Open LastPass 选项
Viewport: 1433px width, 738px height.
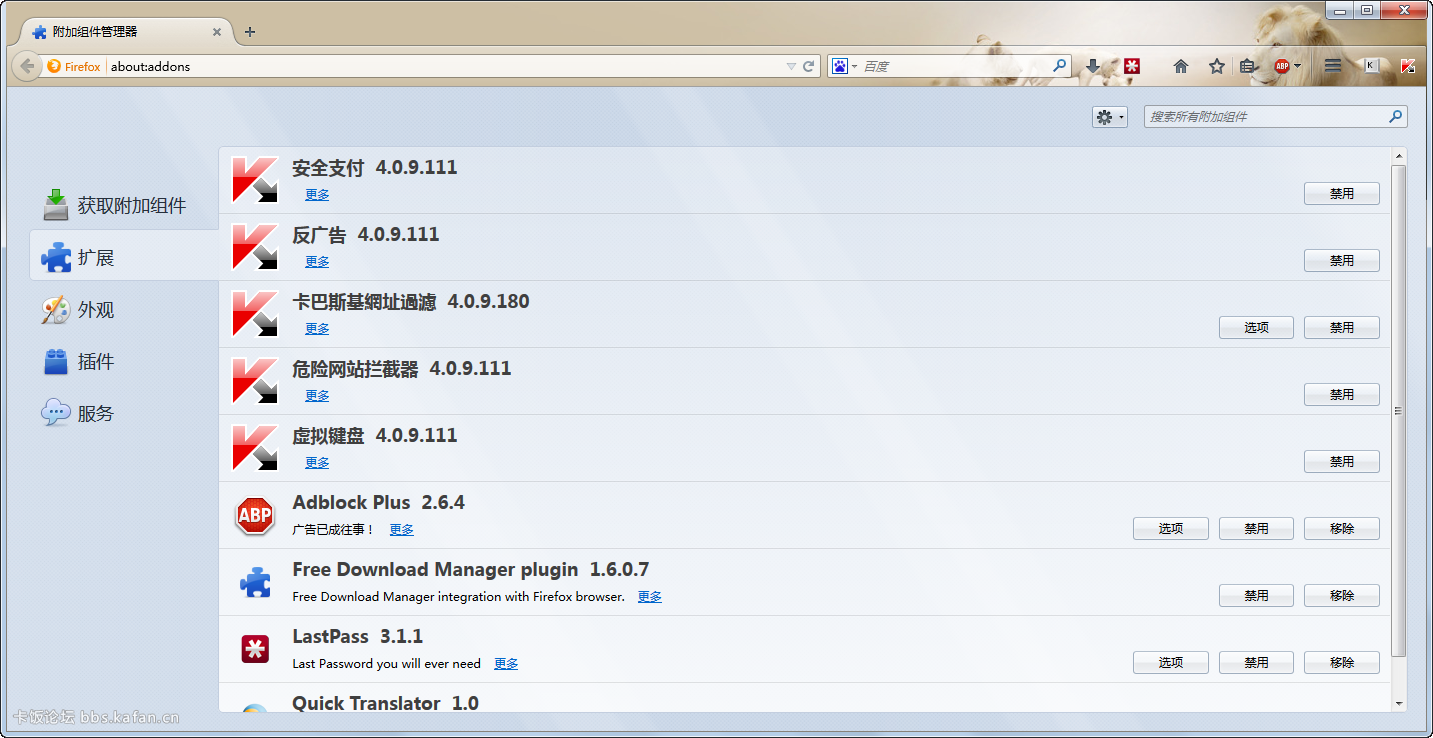click(x=1170, y=663)
